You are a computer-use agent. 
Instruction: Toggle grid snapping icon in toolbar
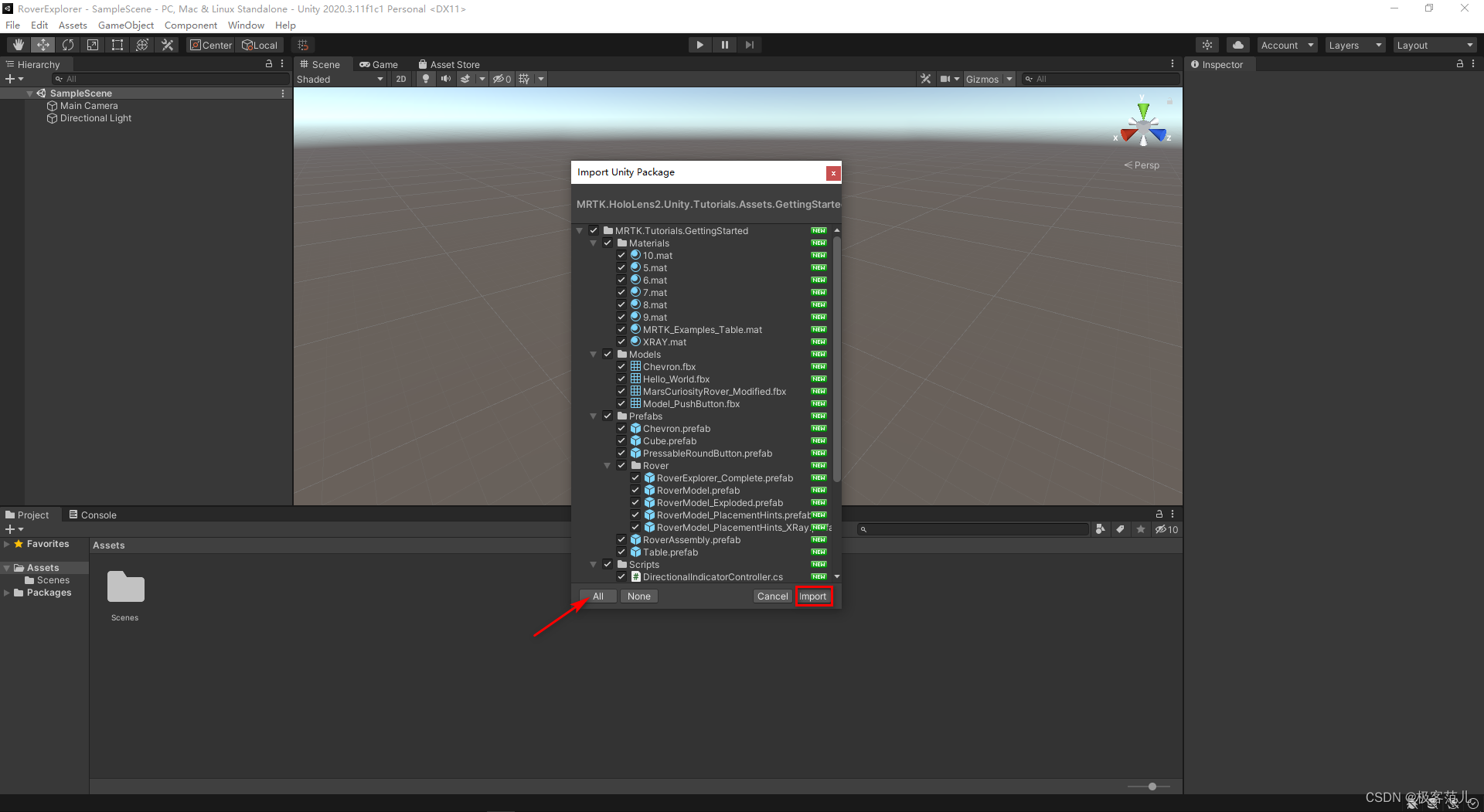point(303,45)
